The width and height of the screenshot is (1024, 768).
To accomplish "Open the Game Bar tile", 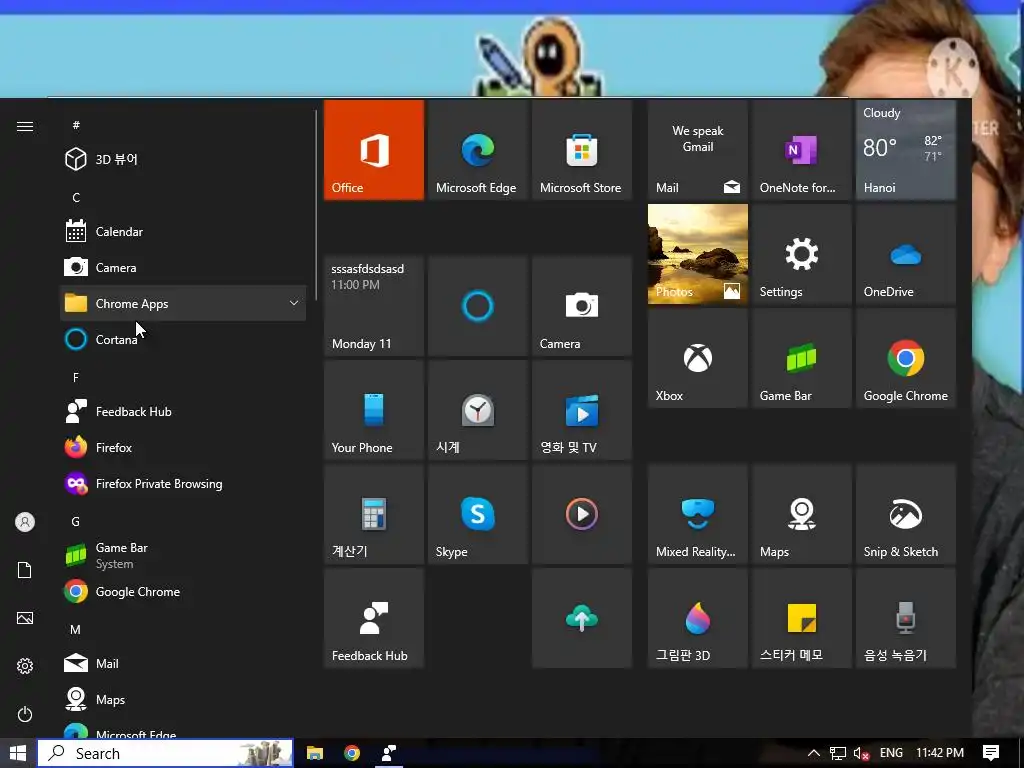I will tap(801, 358).
